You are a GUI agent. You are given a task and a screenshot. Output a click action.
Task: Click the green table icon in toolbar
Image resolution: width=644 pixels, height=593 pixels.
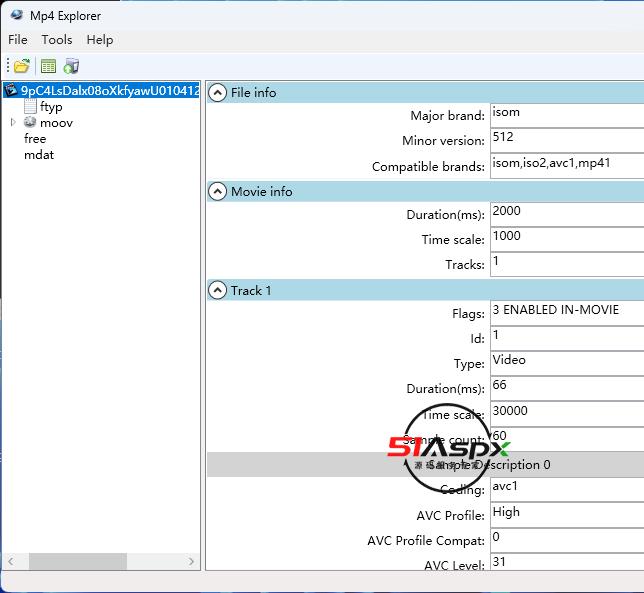(48, 66)
